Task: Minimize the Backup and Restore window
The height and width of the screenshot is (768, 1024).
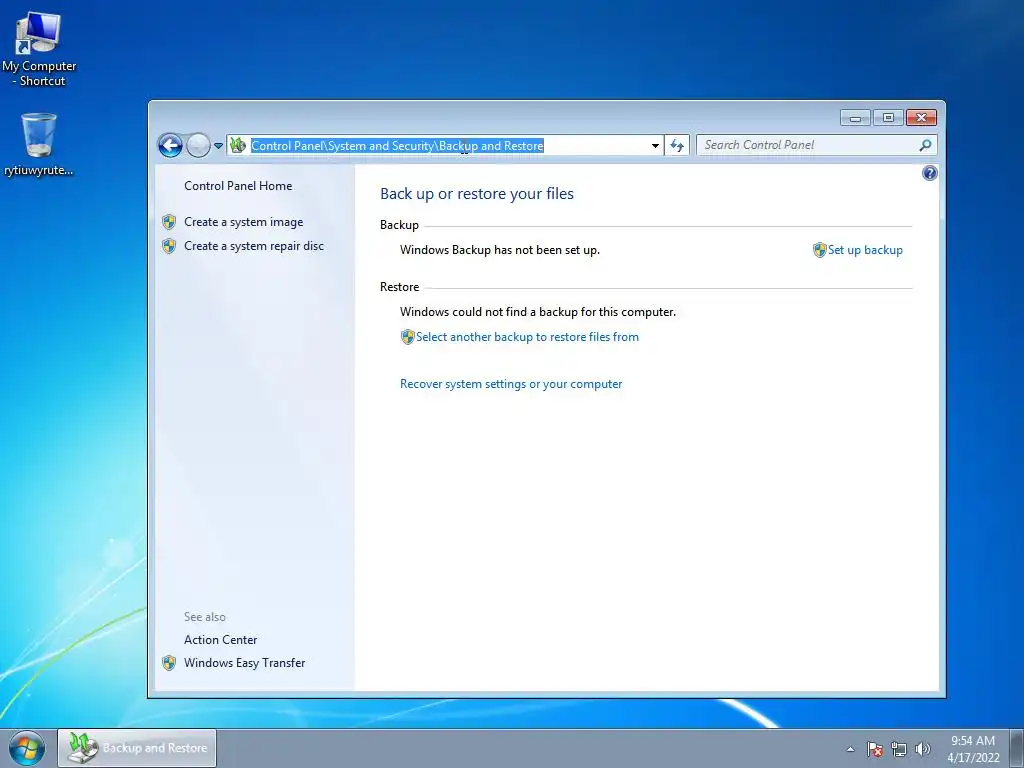Action: [855, 118]
